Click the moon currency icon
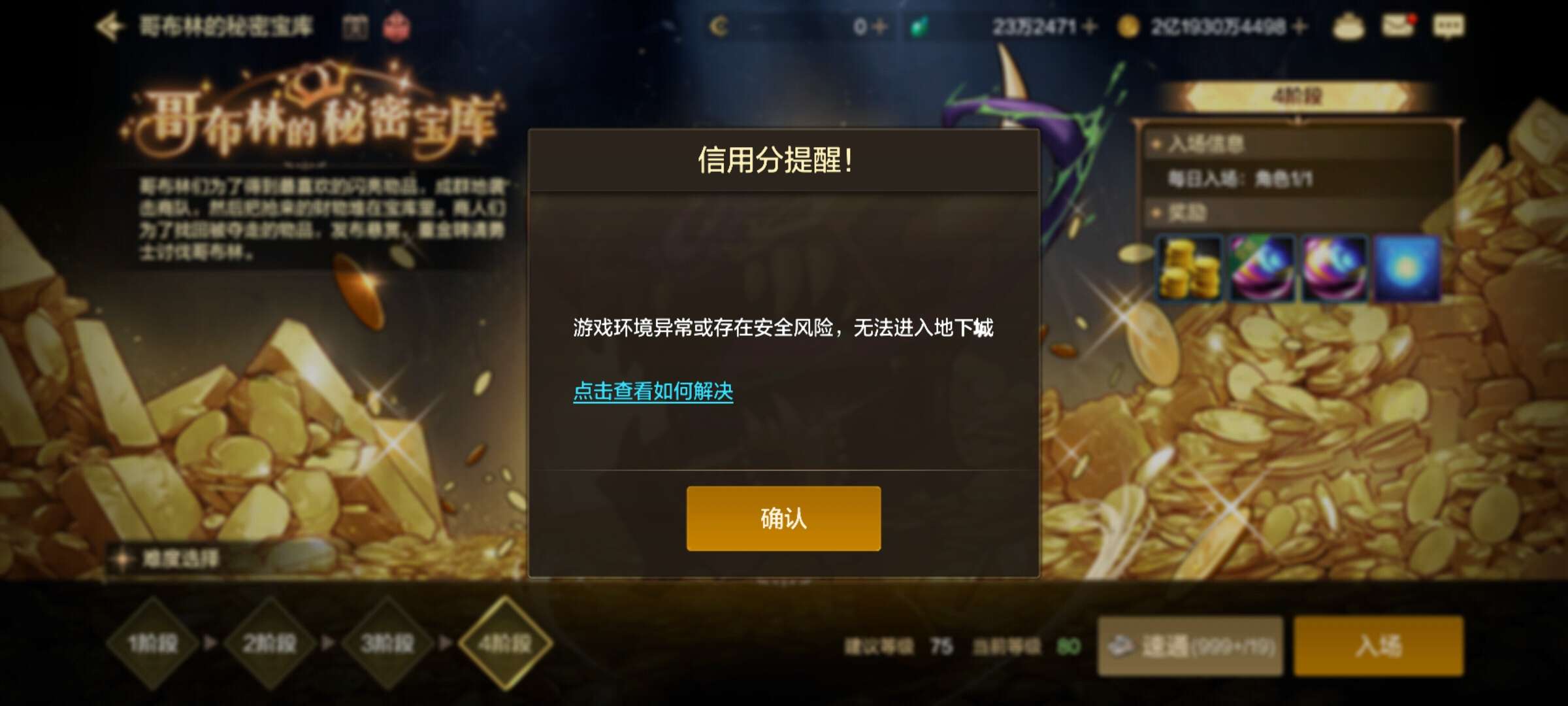 [x=719, y=27]
